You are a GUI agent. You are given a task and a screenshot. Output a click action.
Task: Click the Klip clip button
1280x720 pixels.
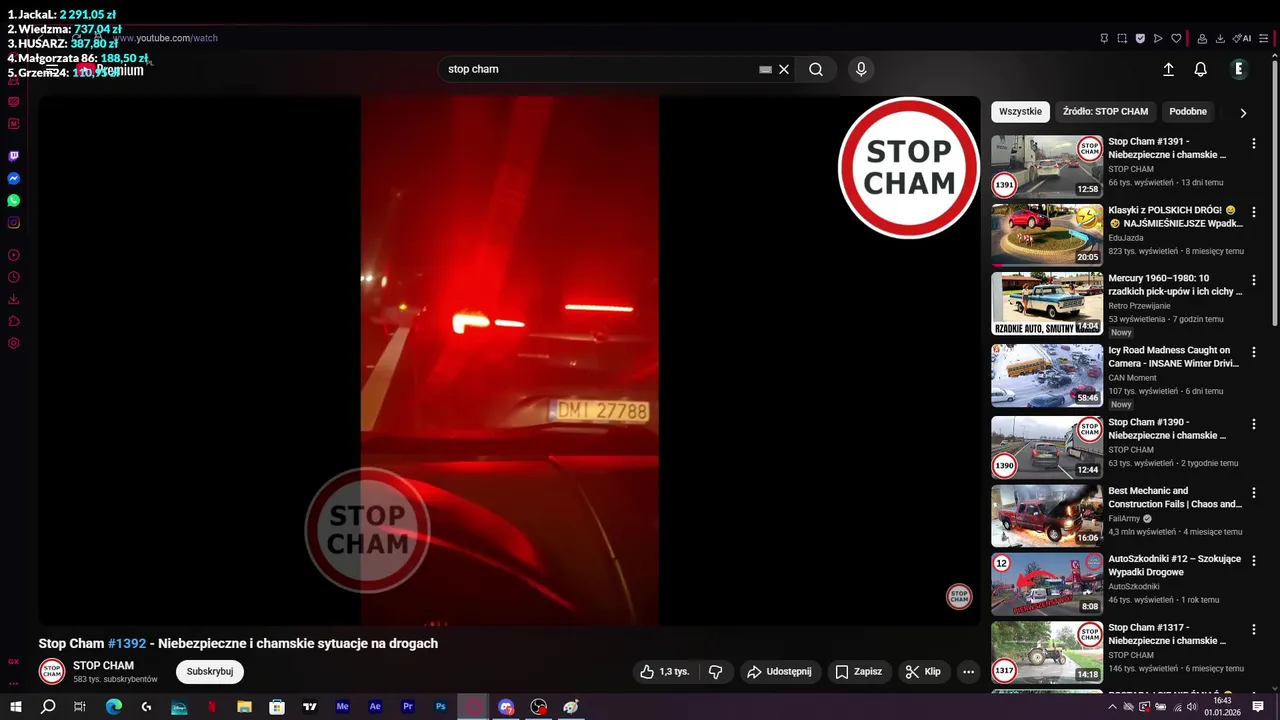point(923,672)
